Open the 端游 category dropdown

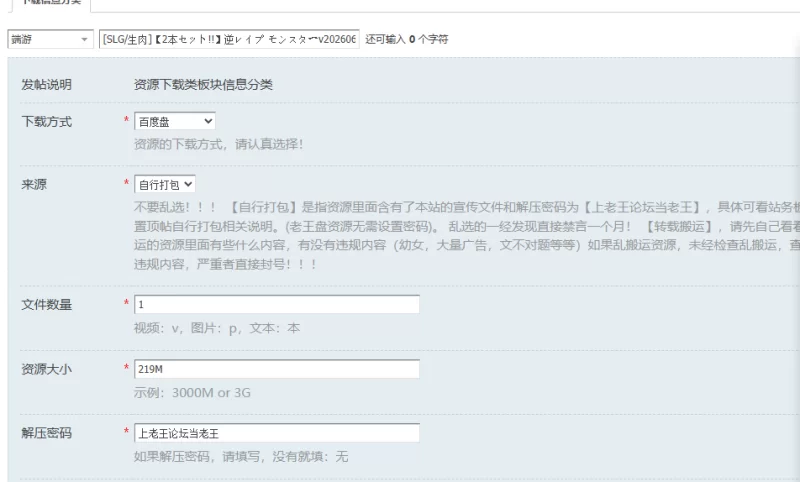pyautogui.click(x=50, y=39)
